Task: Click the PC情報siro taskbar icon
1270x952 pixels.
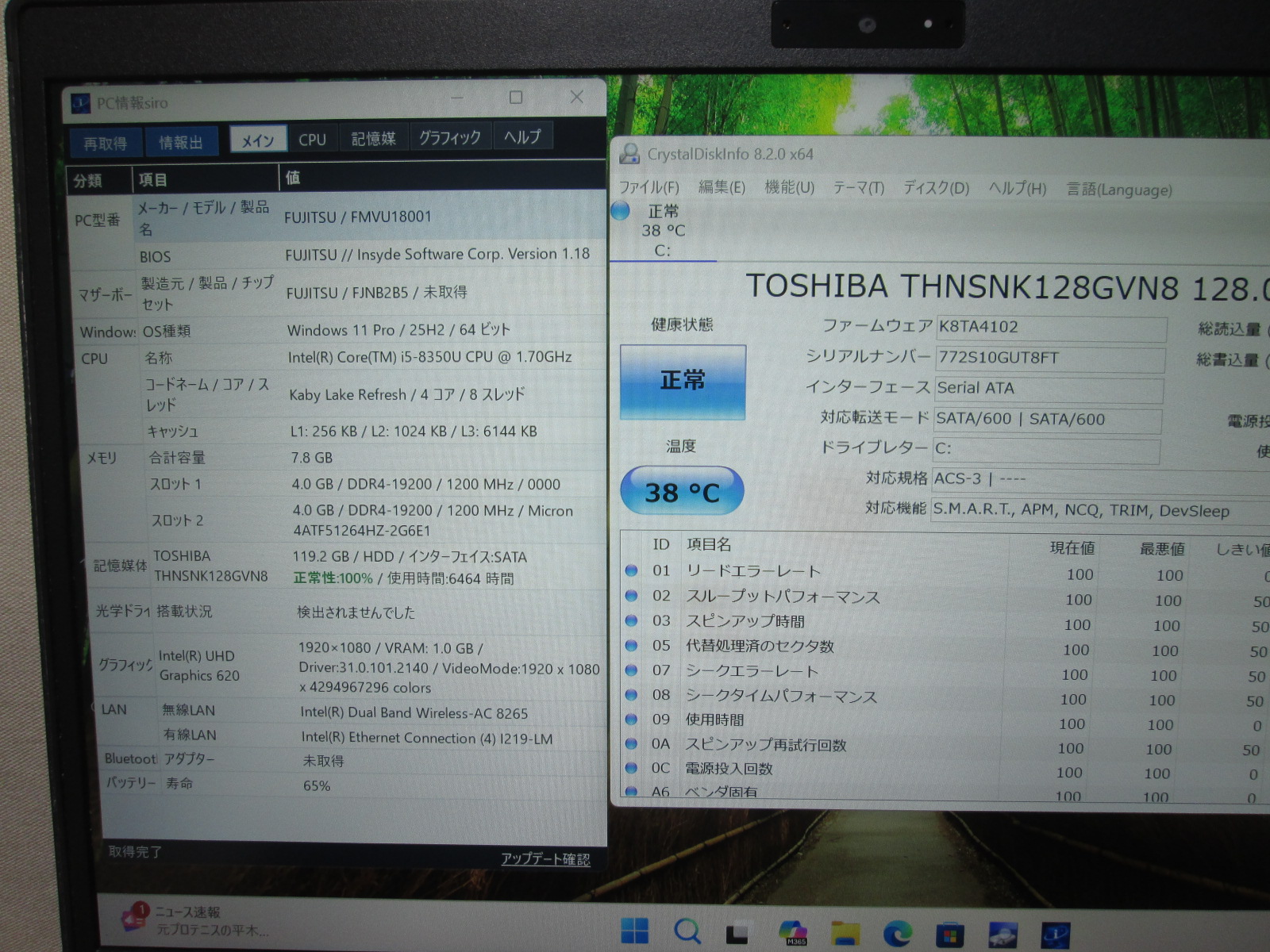Action: pyautogui.click(x=1055, y=936)
